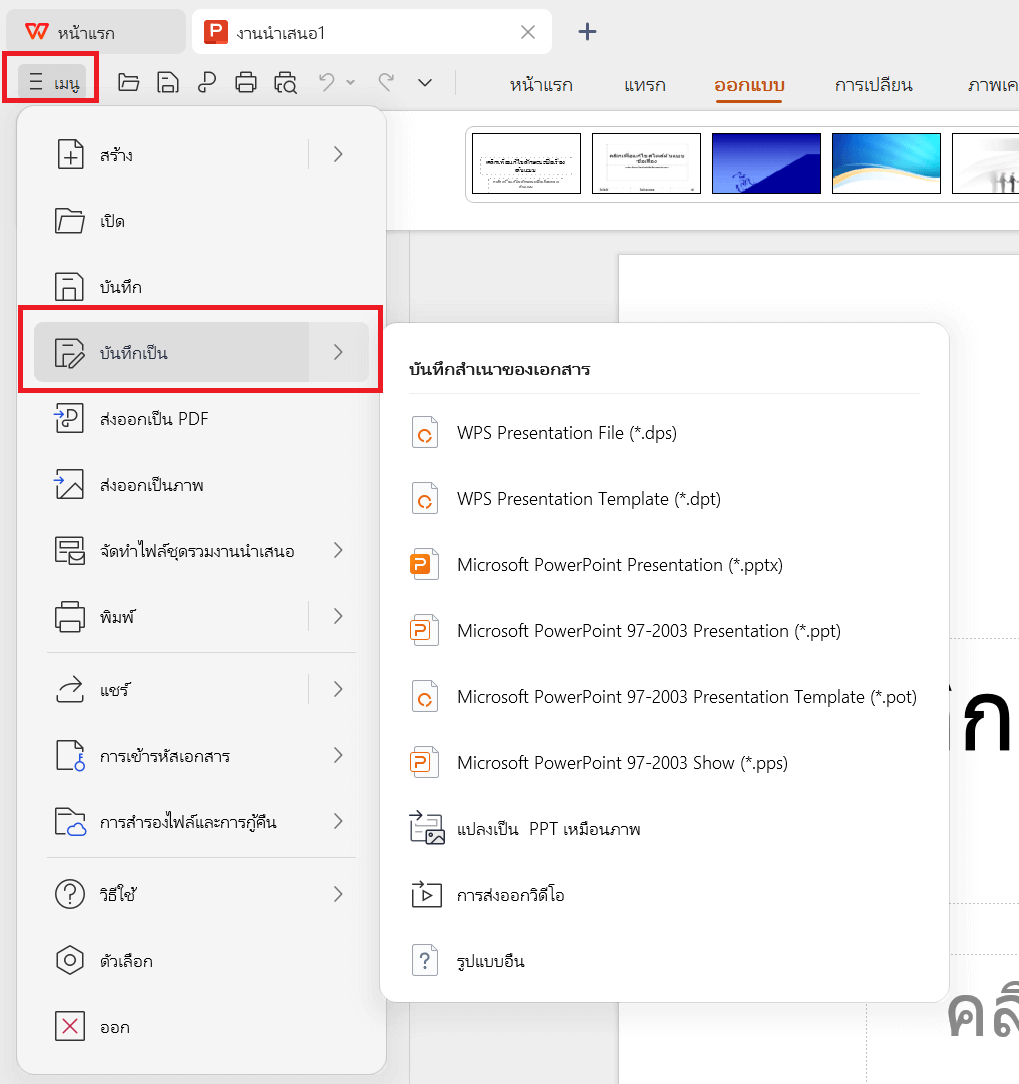Apply the dark blue slope design theme
The width and height of the screenshot is (1019, 1084).
(x=766, y=164)
